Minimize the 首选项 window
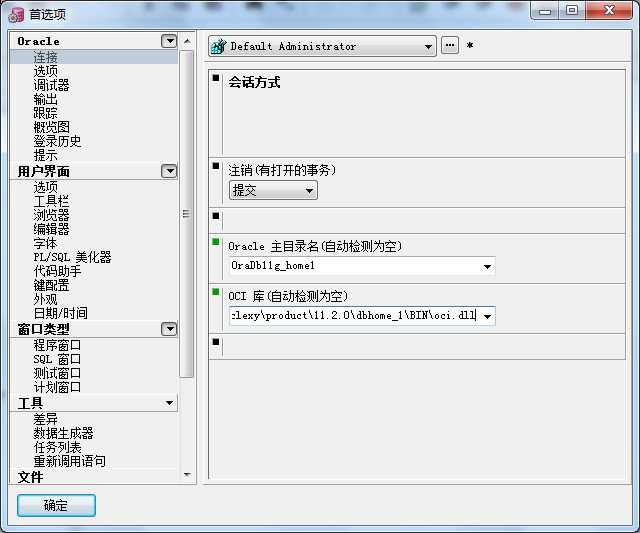Image resolution: width=640 pixels, height=533 pixels. pyautogui.click(x=545, y=11)
